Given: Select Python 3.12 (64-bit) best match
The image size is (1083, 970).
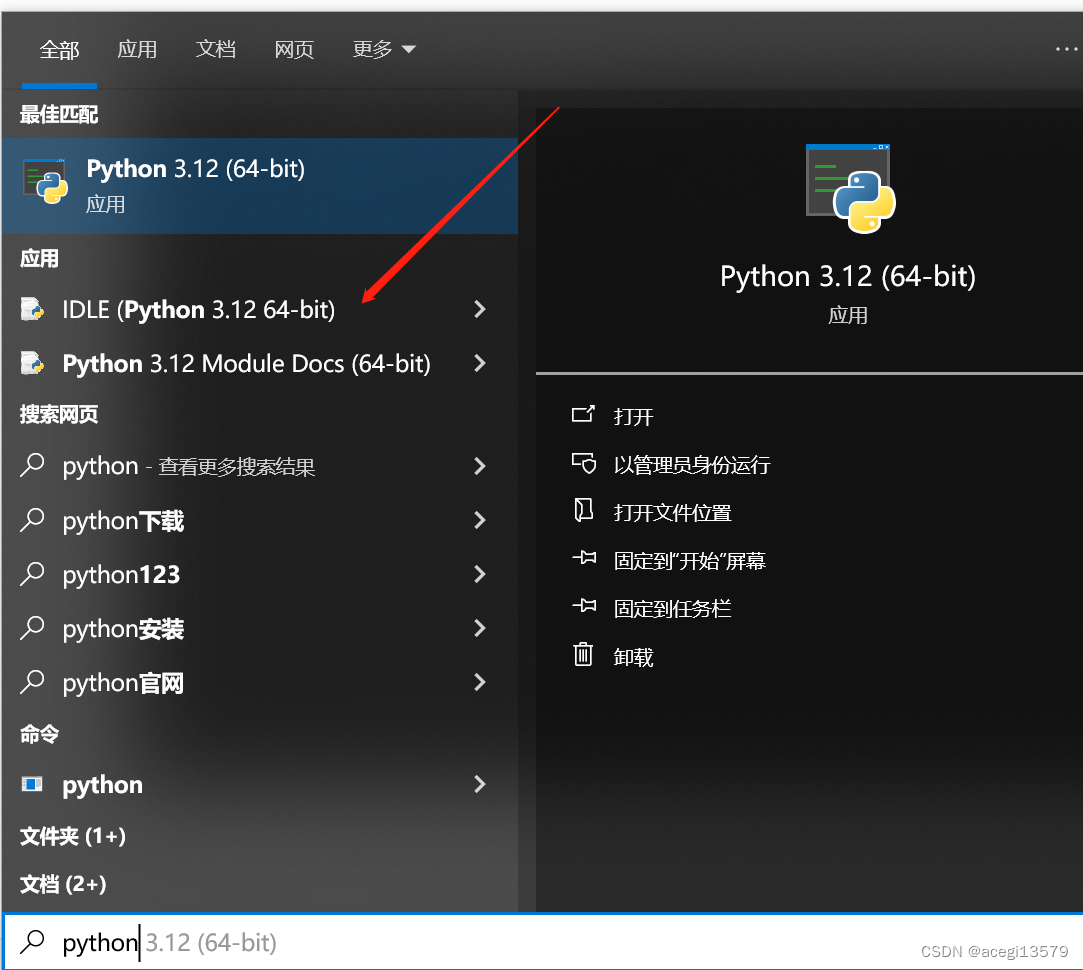Looking at the screenshot, I should tap(260, 186).
